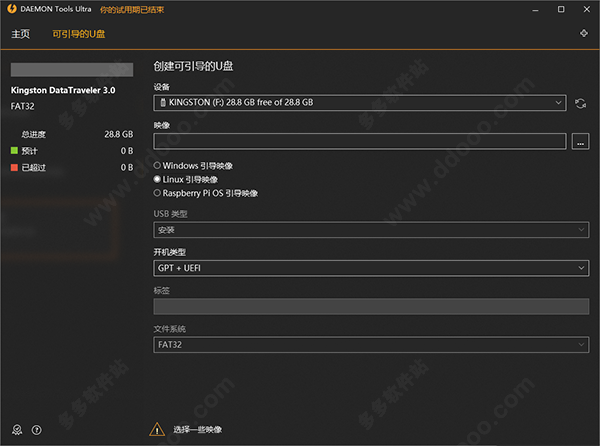Click the 创建可引导的U盘 heading

click(x=193, y=66)
